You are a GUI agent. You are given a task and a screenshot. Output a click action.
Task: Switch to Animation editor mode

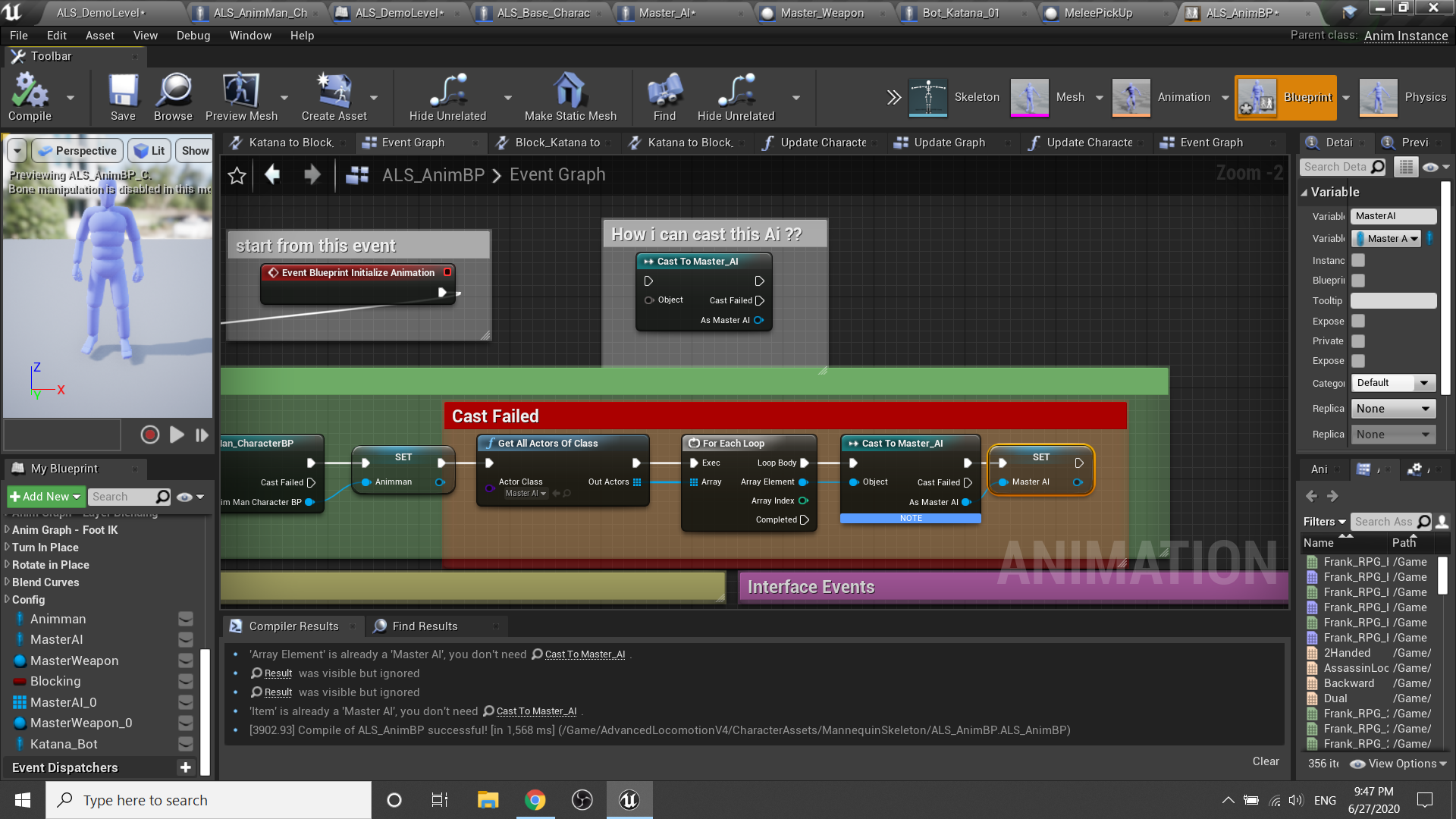click(1161, 97)
